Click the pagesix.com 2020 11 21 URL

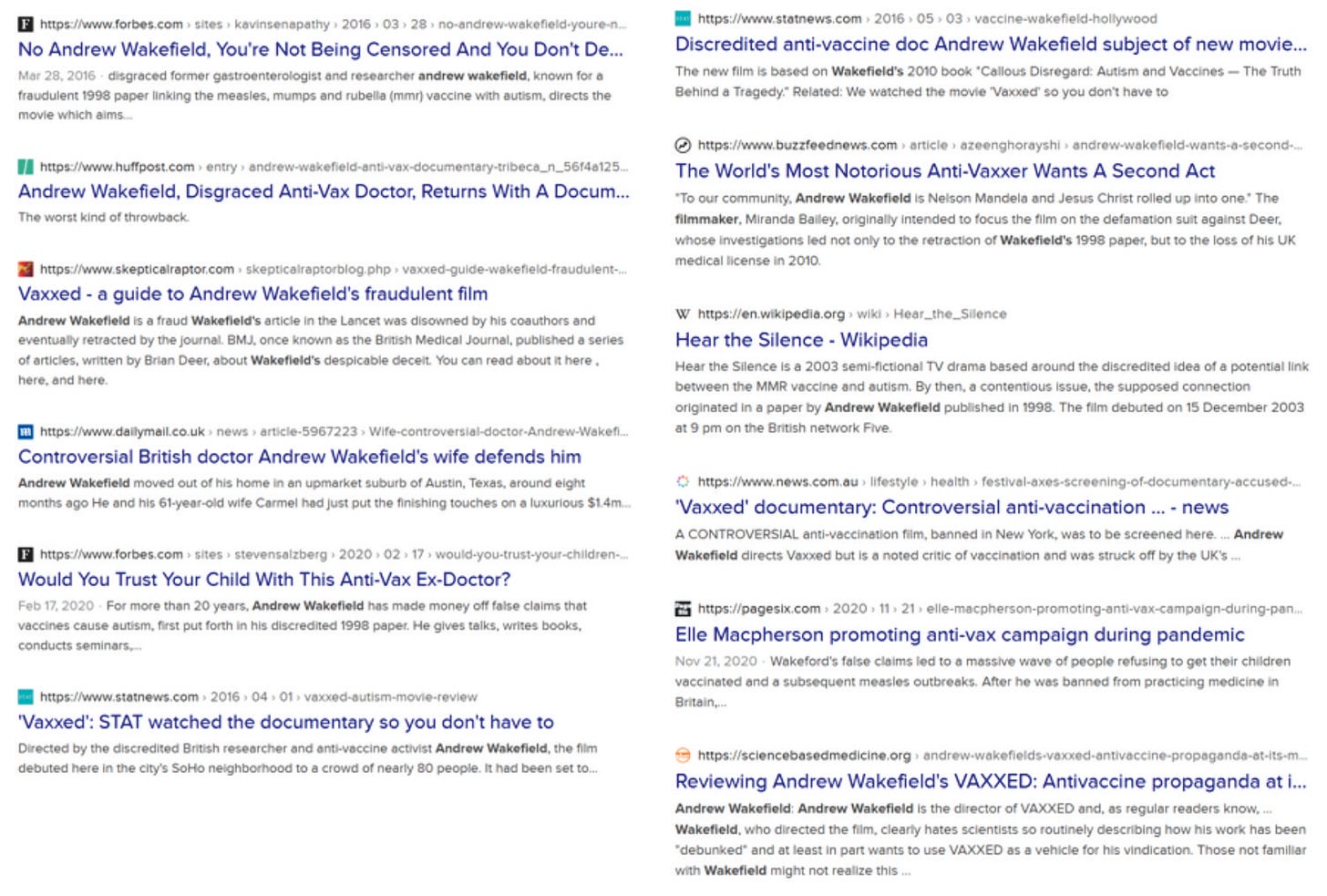(1000, 608)
